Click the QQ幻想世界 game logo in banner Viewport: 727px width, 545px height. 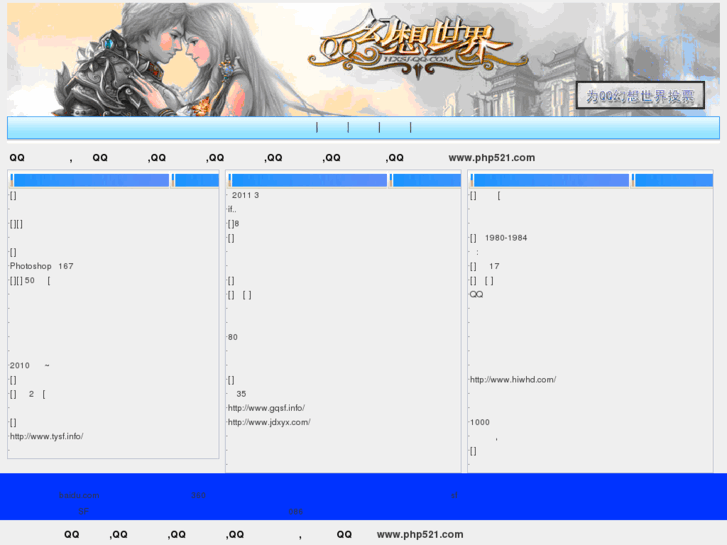pyautogui.click(x=417, y=46)
